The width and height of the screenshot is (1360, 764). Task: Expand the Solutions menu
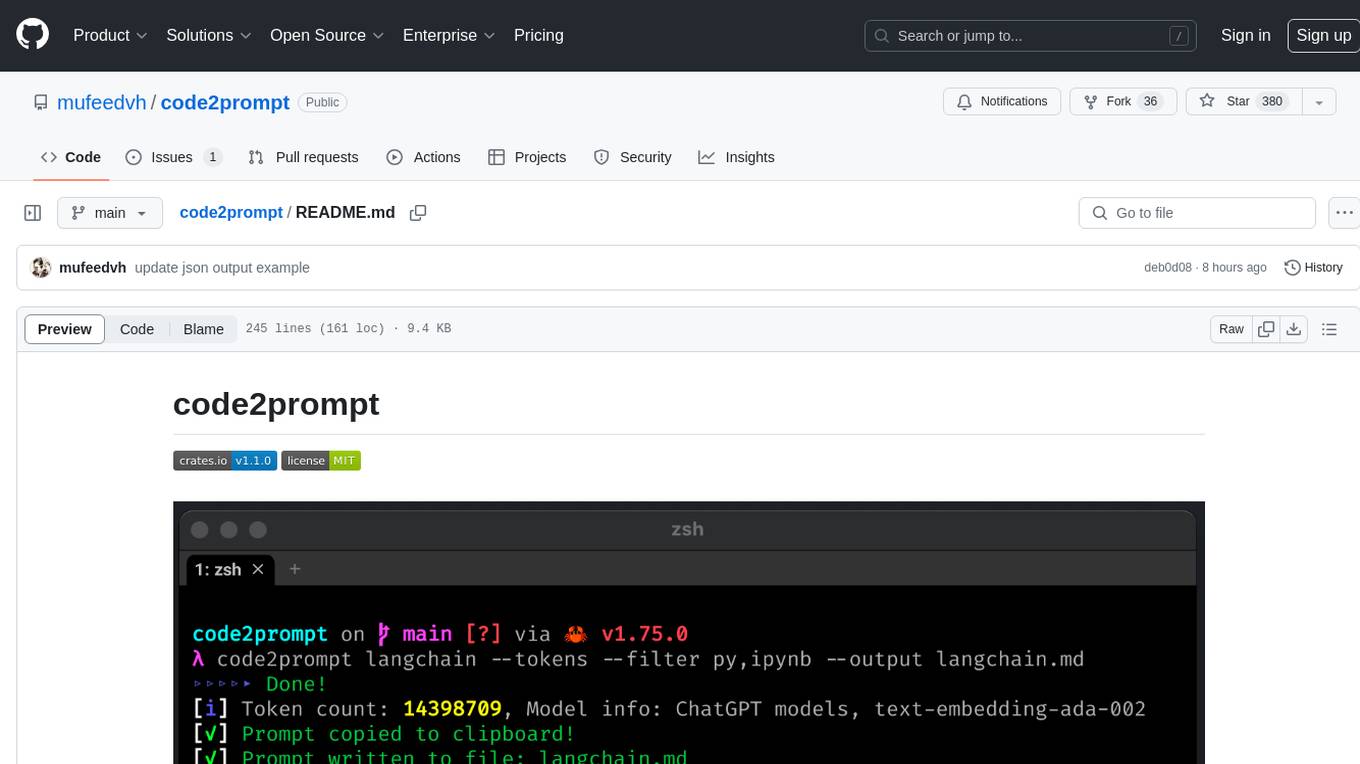coord(209,35)
